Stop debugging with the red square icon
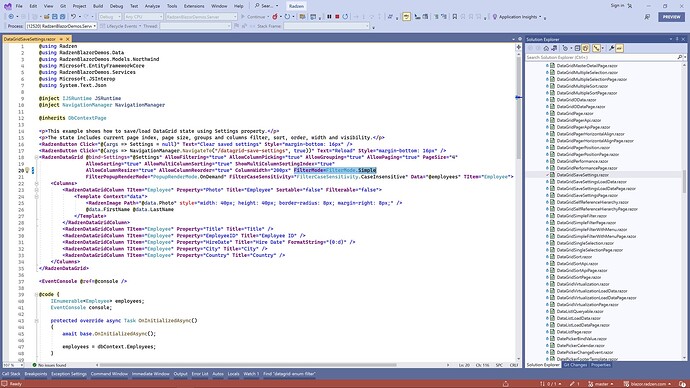 [x=337, y=17]
